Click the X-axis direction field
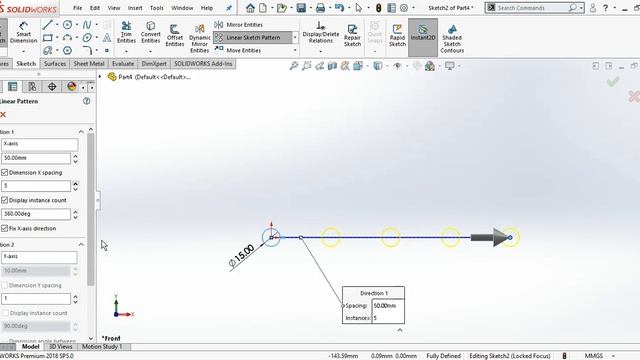The height and width of the screenshot is (360, 640). pos(39,144)
